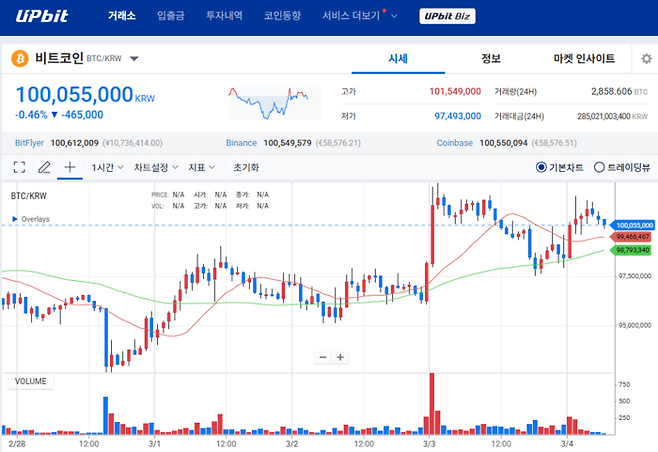The image size is (658, 452).
Task: Select the 기본차트 radio option
Action: coord(541,167)
